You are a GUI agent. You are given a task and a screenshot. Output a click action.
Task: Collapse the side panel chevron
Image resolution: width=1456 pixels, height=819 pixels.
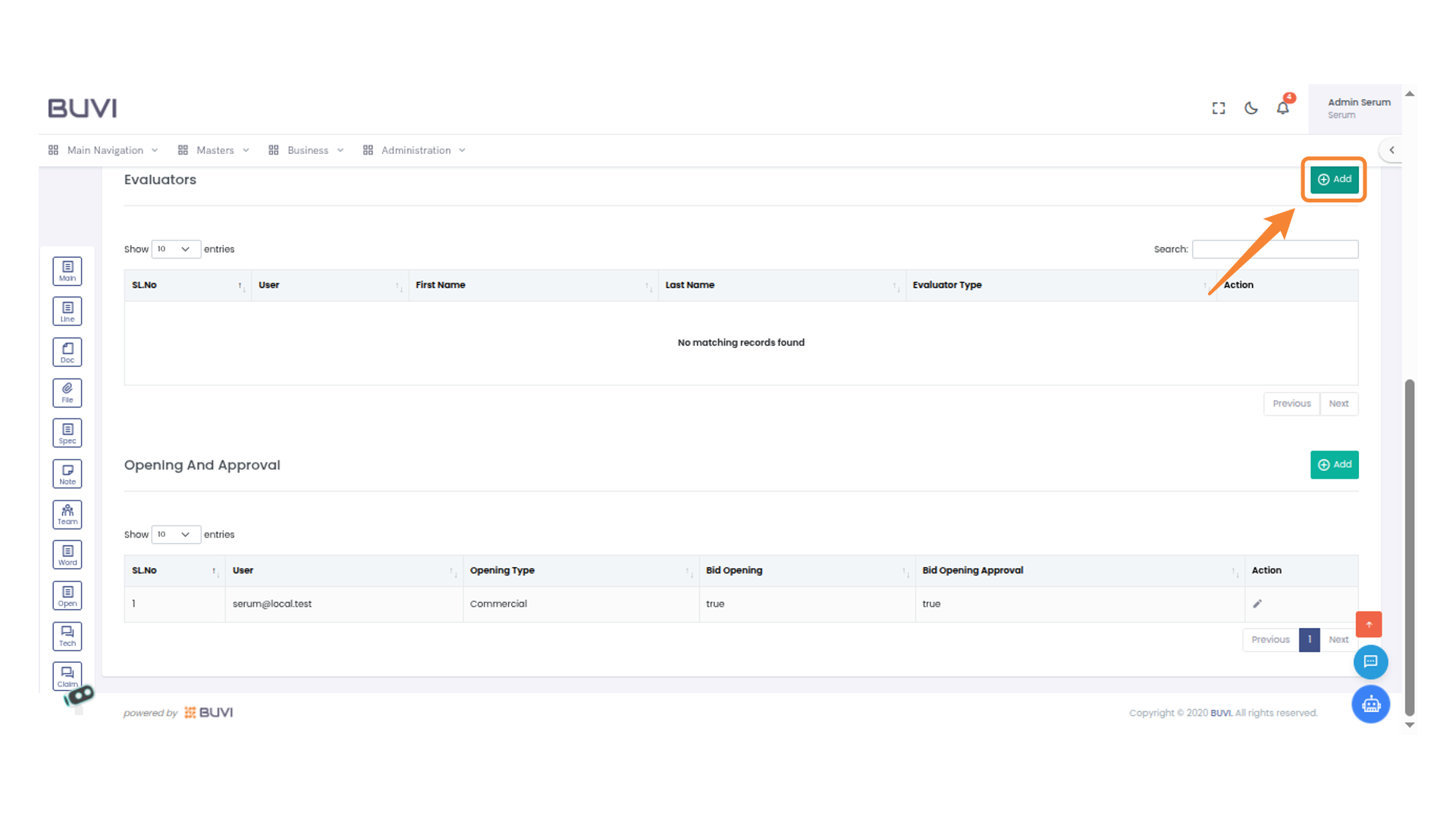[x=1392, y=150]
